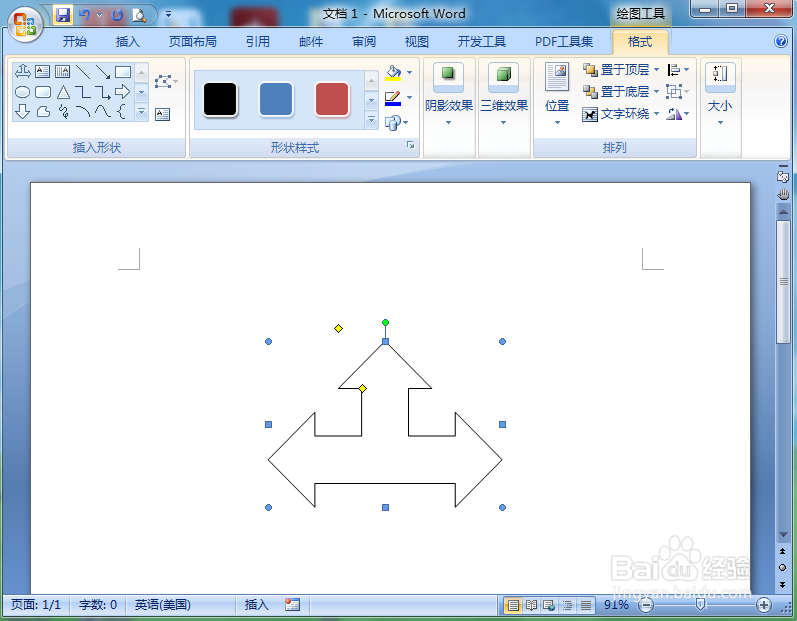The image size is (797, 621).
Task: Open 文字环绕 text wrapping menu
Action: tap(621, 114)
